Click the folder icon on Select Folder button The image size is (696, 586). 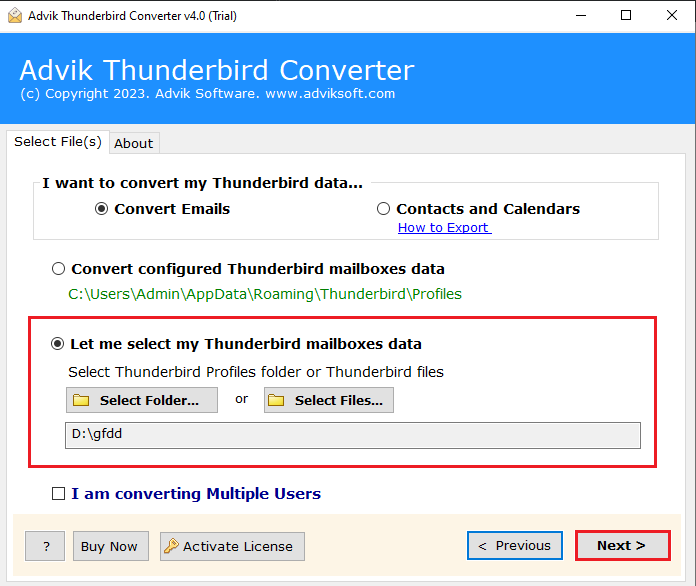coord(81,400)
